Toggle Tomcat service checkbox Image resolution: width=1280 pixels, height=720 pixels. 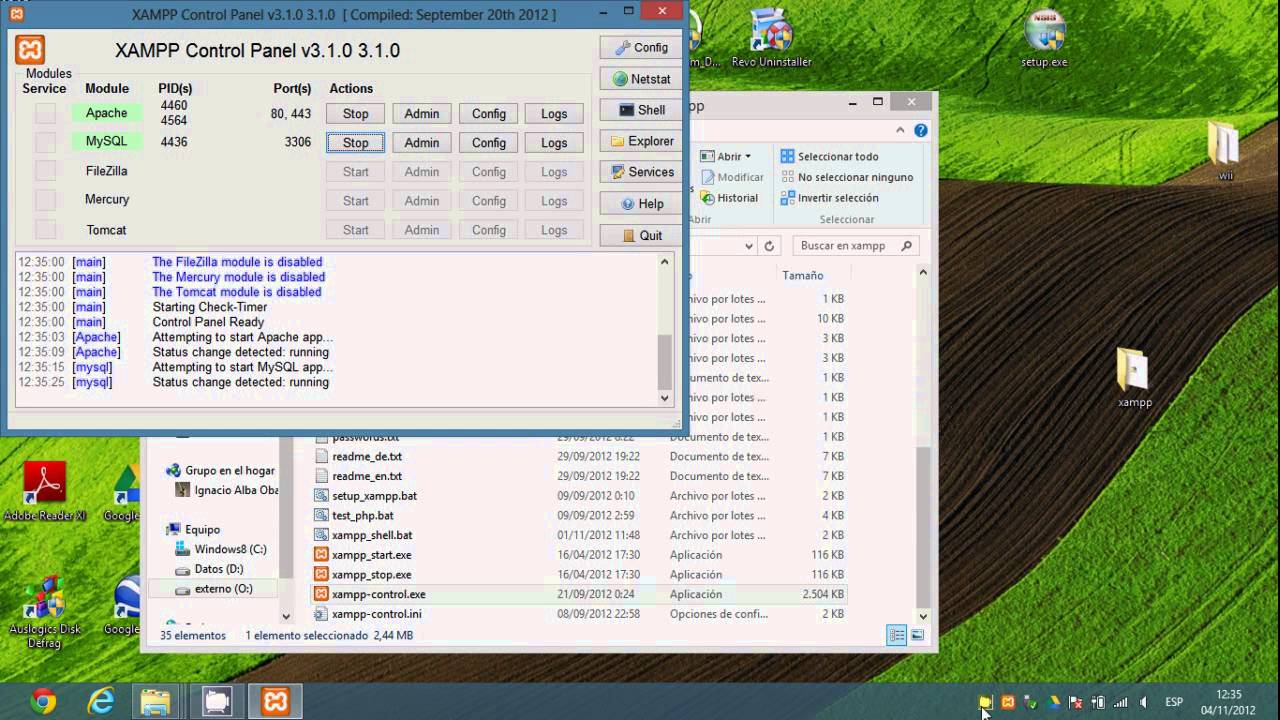click(45, 229)
